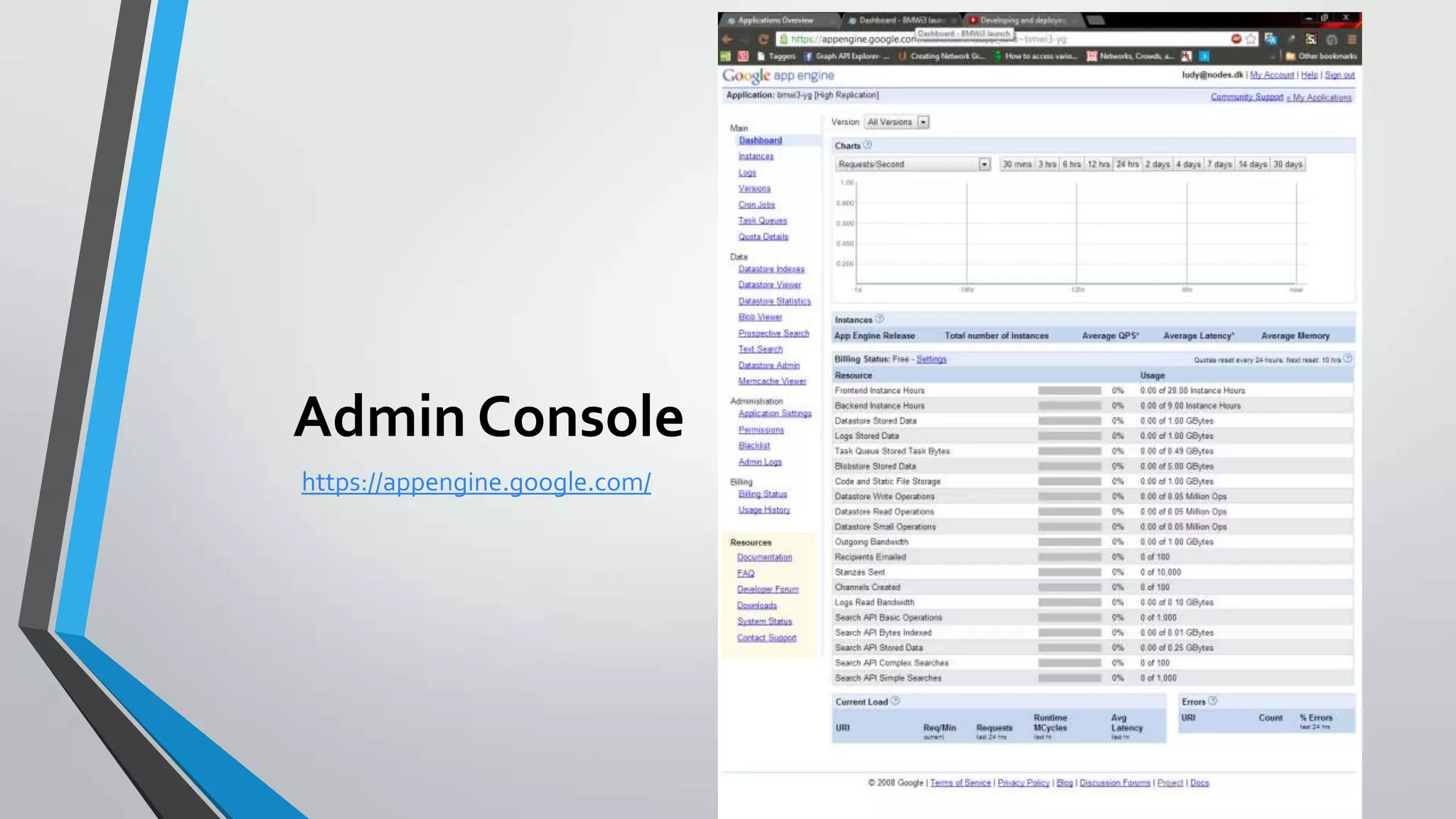Open the Requests/Second chart type dropdown
Viewport: 1456px width, 819px height.
click(x=913, y=164)
